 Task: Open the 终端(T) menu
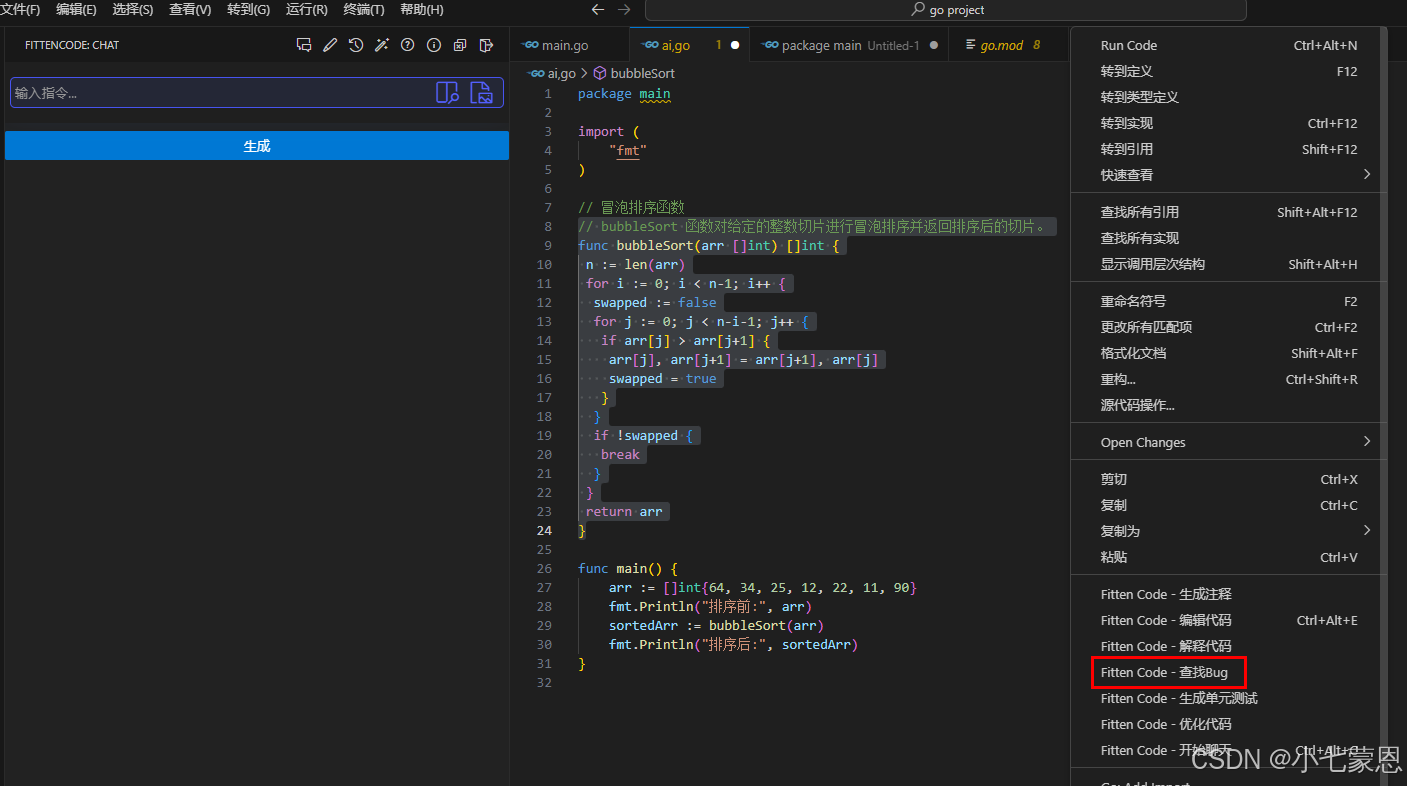pyautogui.click(x=364, y=10)
